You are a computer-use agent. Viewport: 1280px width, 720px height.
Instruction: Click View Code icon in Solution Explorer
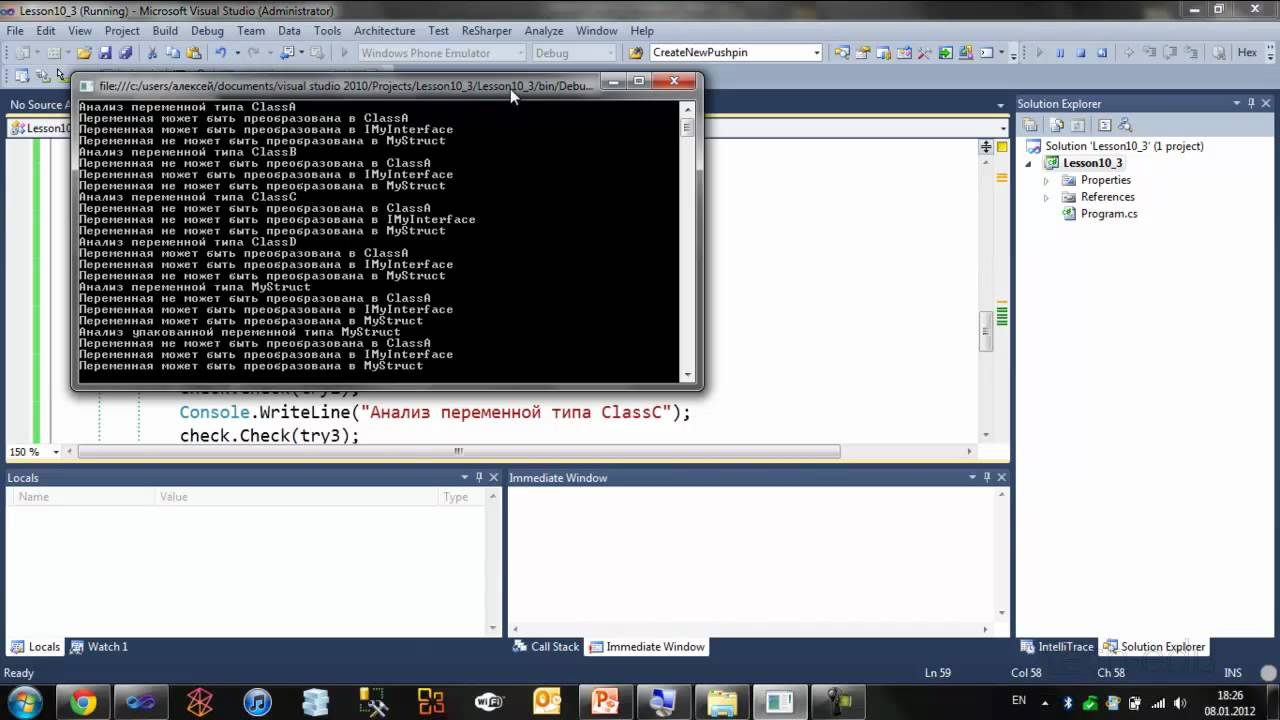pos(1104,125)
